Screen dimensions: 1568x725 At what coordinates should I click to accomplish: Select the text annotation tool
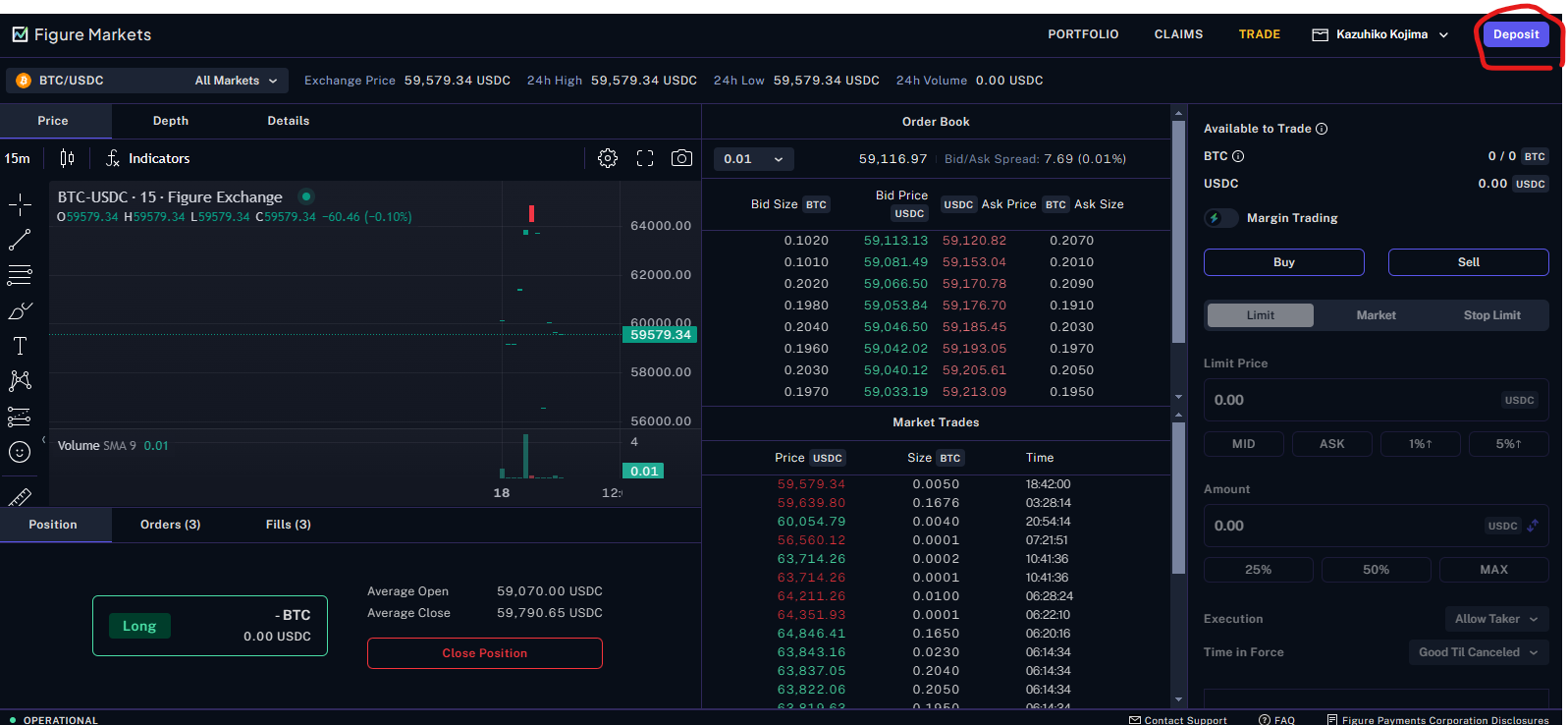[x=20, y=346]
